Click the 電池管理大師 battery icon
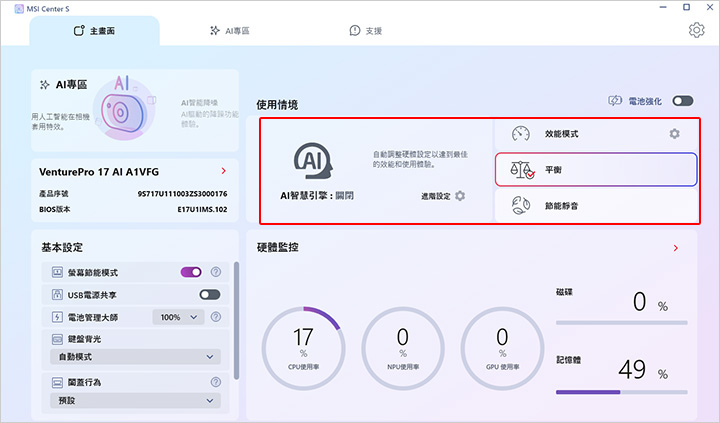 coord(57,317)
